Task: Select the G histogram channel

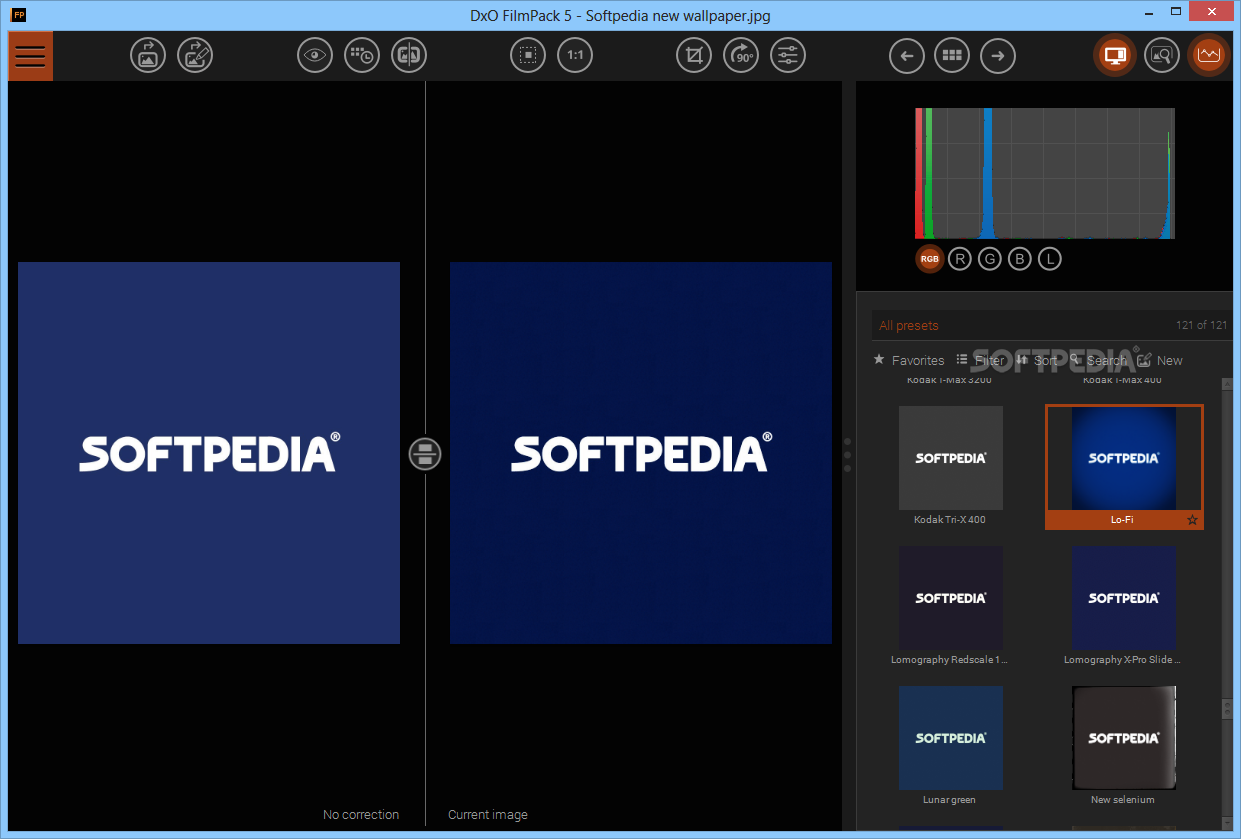Action: [990, 259]
